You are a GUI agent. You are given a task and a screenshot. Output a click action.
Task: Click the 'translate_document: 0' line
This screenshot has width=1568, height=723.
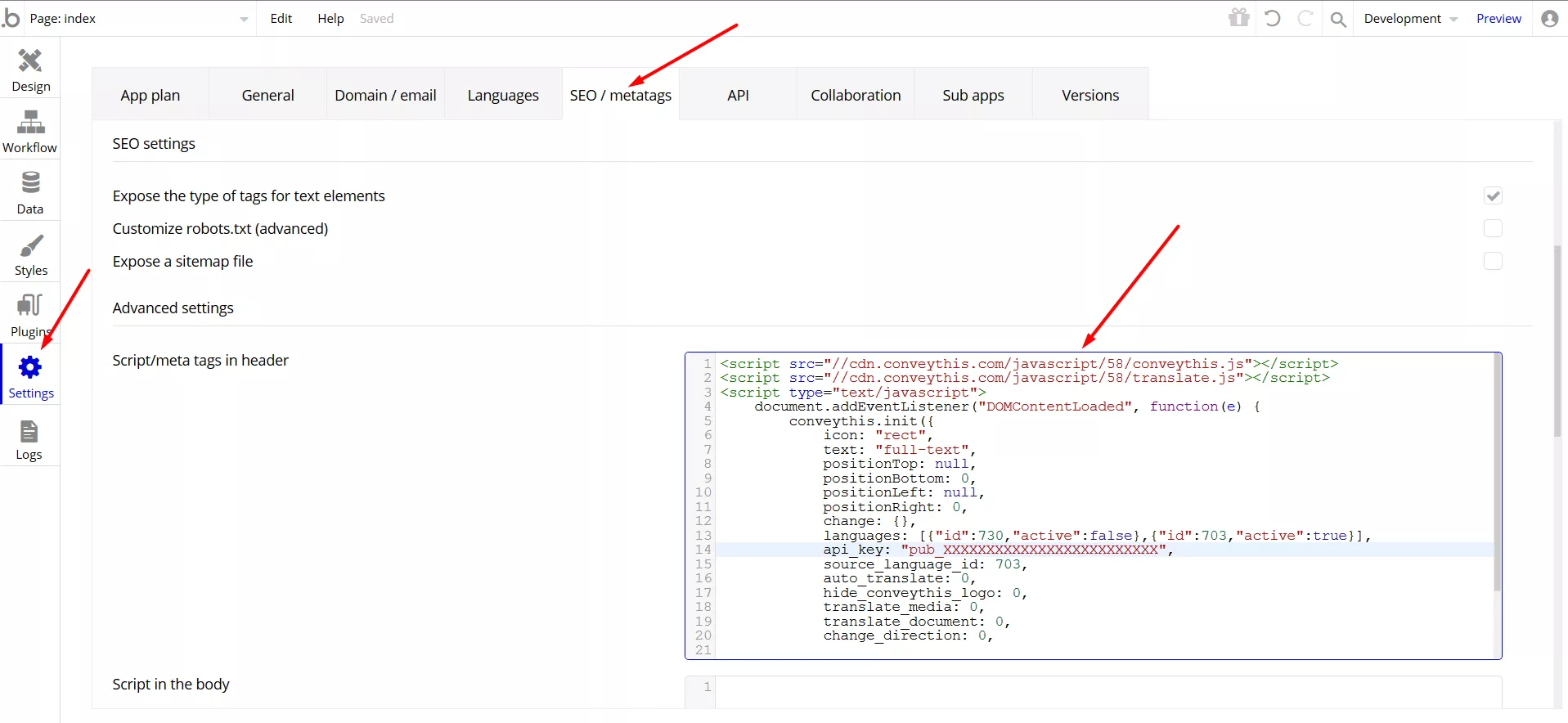pyautogui.click(x=916, y=622)
